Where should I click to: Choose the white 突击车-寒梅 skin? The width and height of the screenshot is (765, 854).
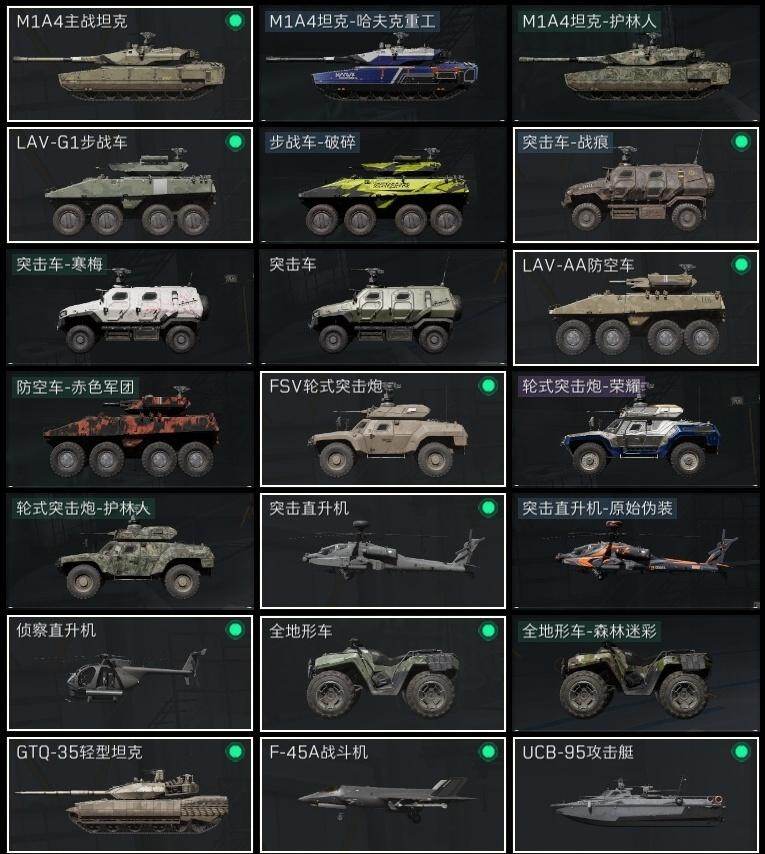130,308
